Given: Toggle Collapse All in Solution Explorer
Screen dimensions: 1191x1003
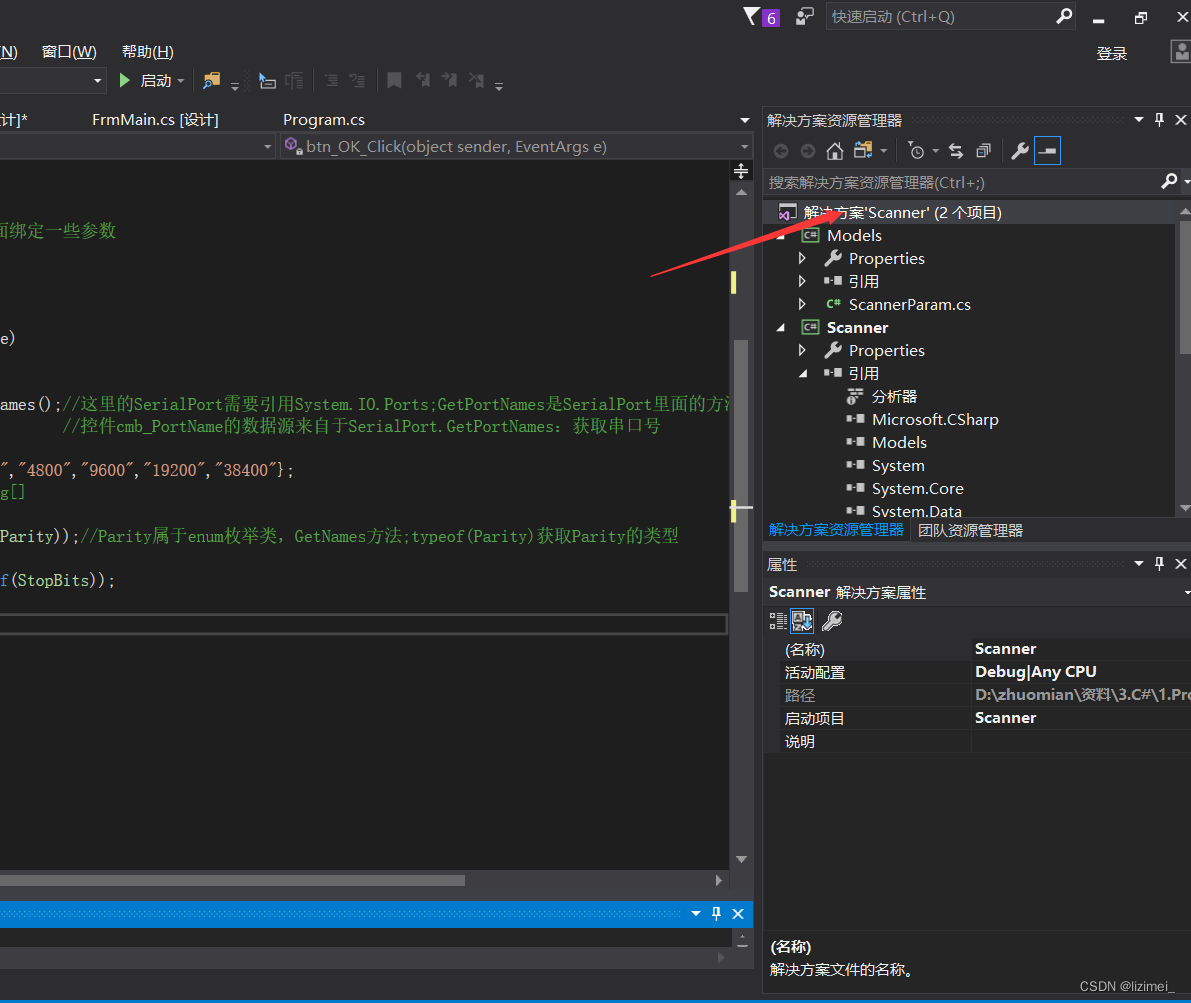Looking at the screenshot, I should pos(983,151).
